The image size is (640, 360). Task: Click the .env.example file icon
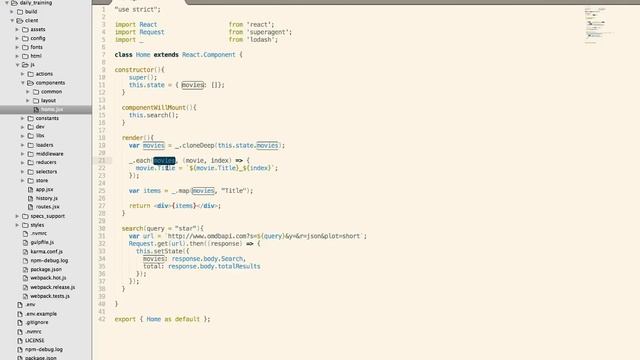pos(20,314)
